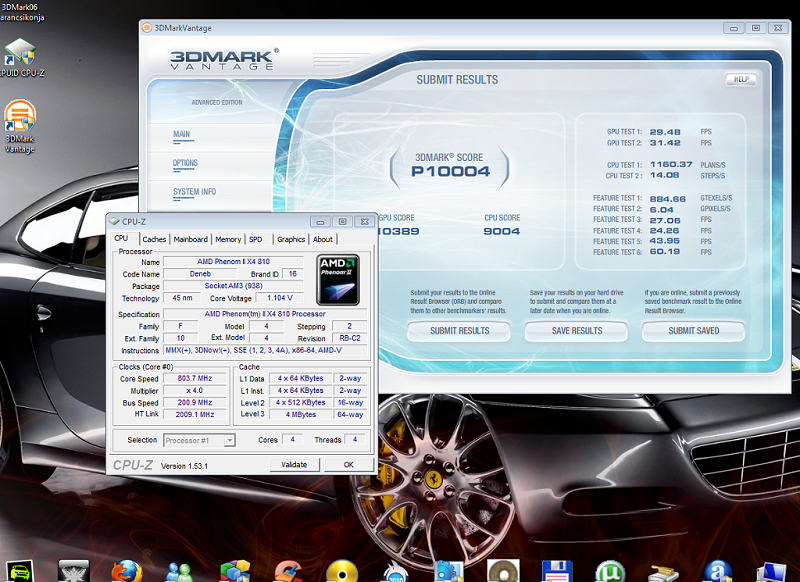Click the SUBMIT RESULTS button
This screenshot has width=800, height=582.
(459, 331)
